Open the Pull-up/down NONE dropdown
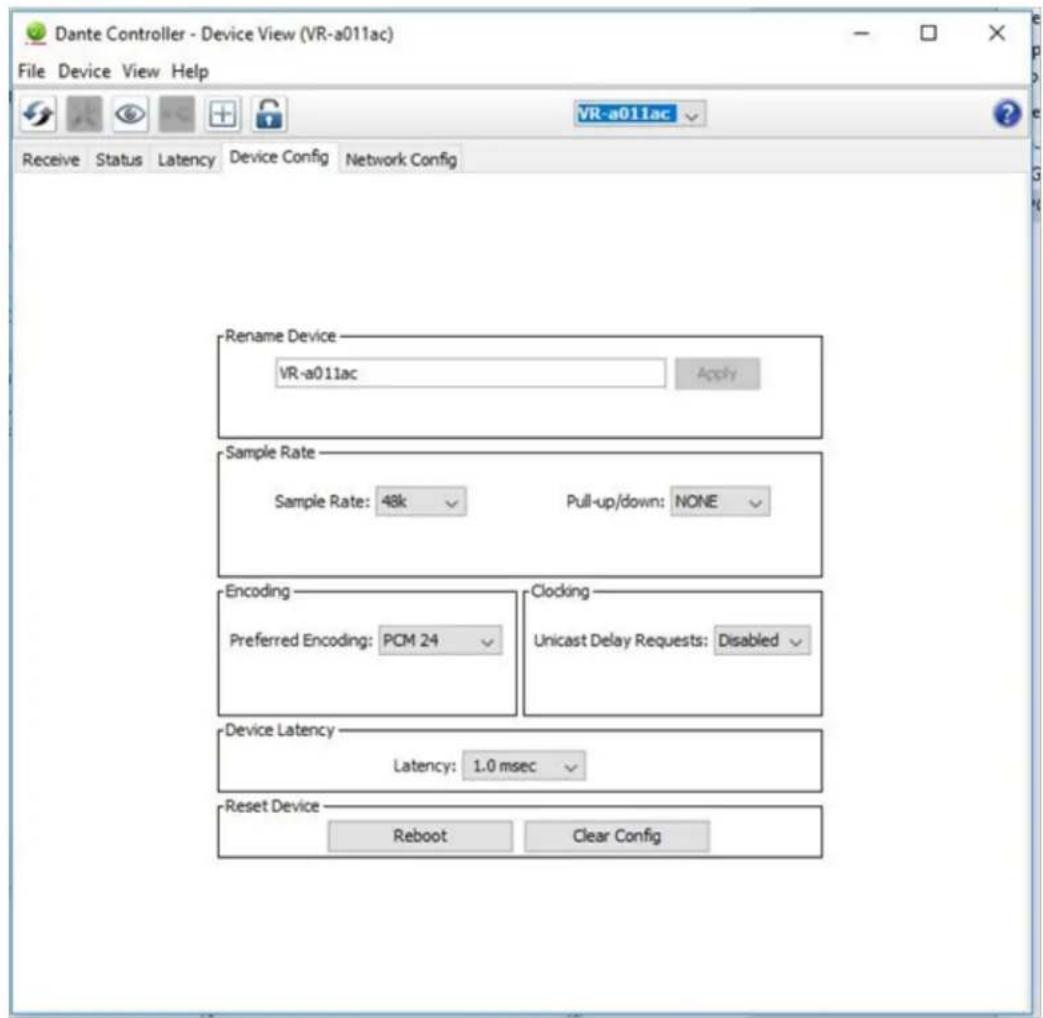This screenshot has width=1043, height=1018. (x=720, y=502)
